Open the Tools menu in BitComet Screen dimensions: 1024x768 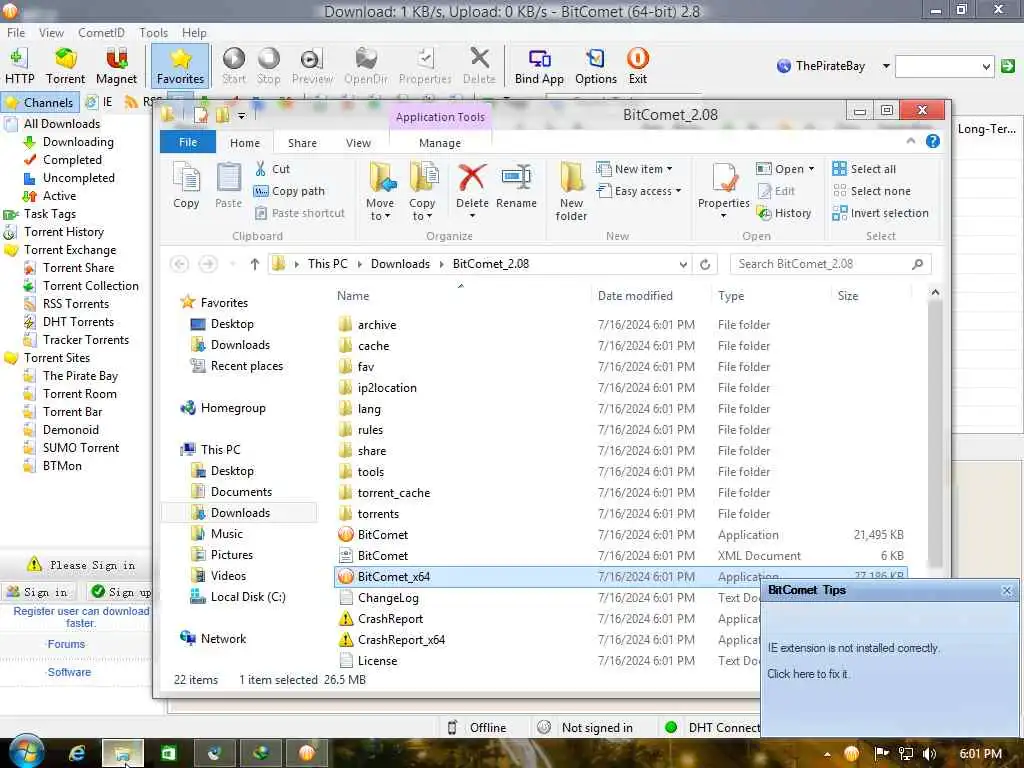[153, 32]
